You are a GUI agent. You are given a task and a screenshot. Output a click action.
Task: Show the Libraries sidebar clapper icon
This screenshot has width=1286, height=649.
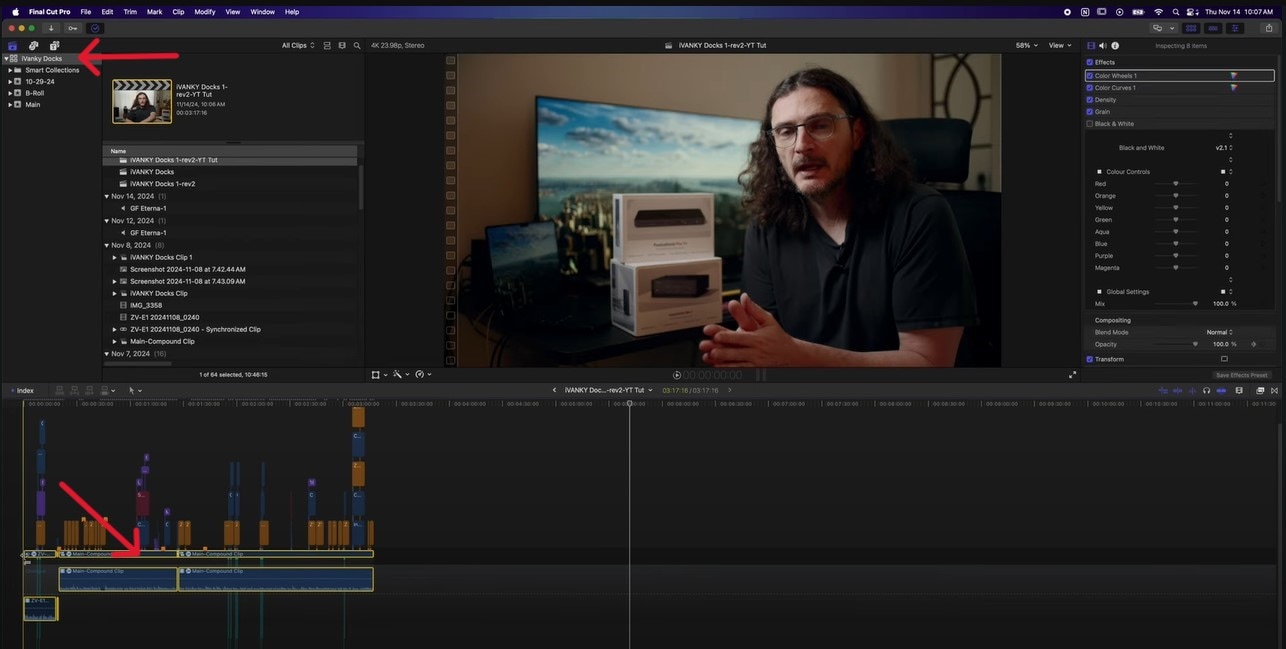pyautogui.click(x=12, y=46)
